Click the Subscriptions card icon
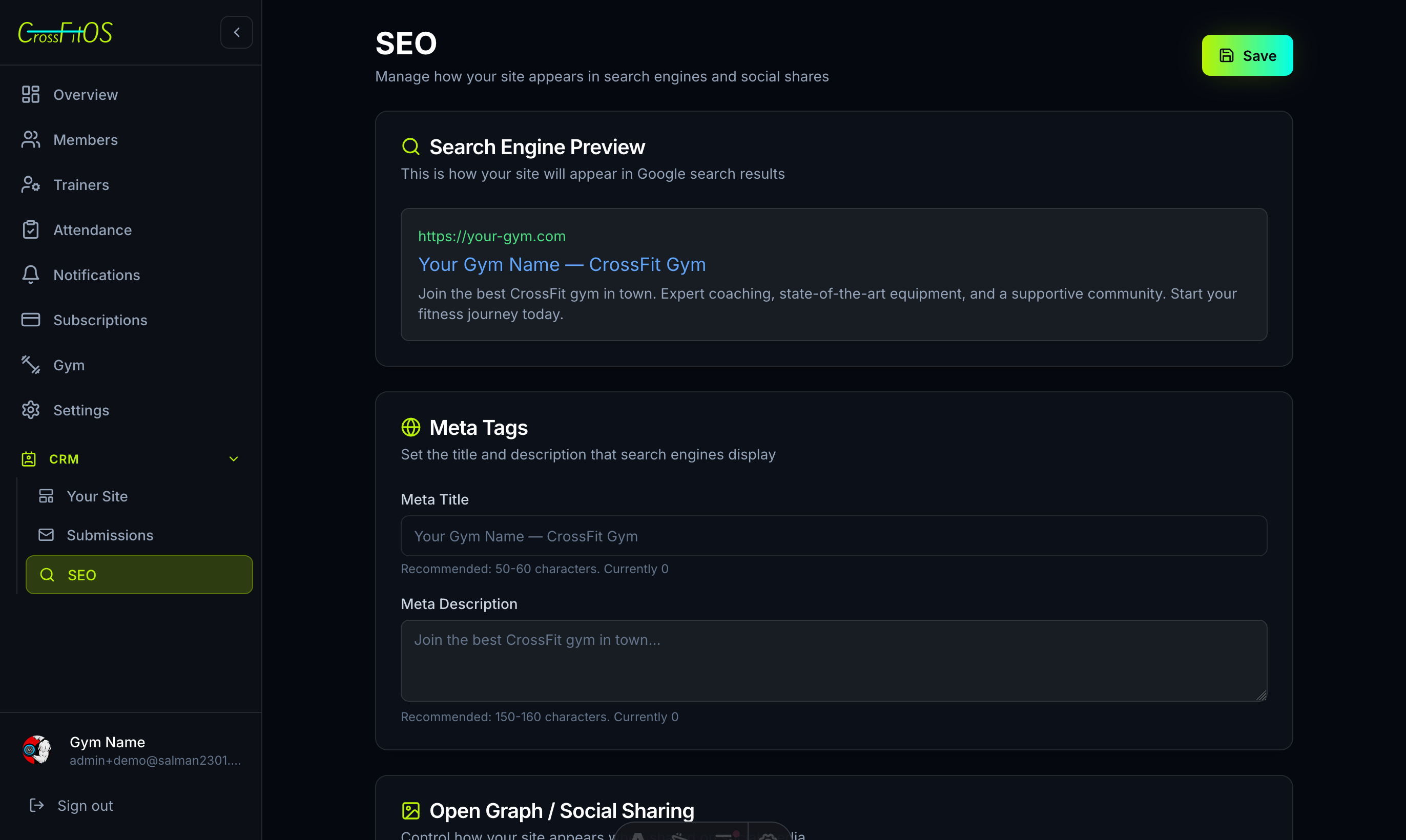This screenshot has height=840, width=1406. coord(31,320)
